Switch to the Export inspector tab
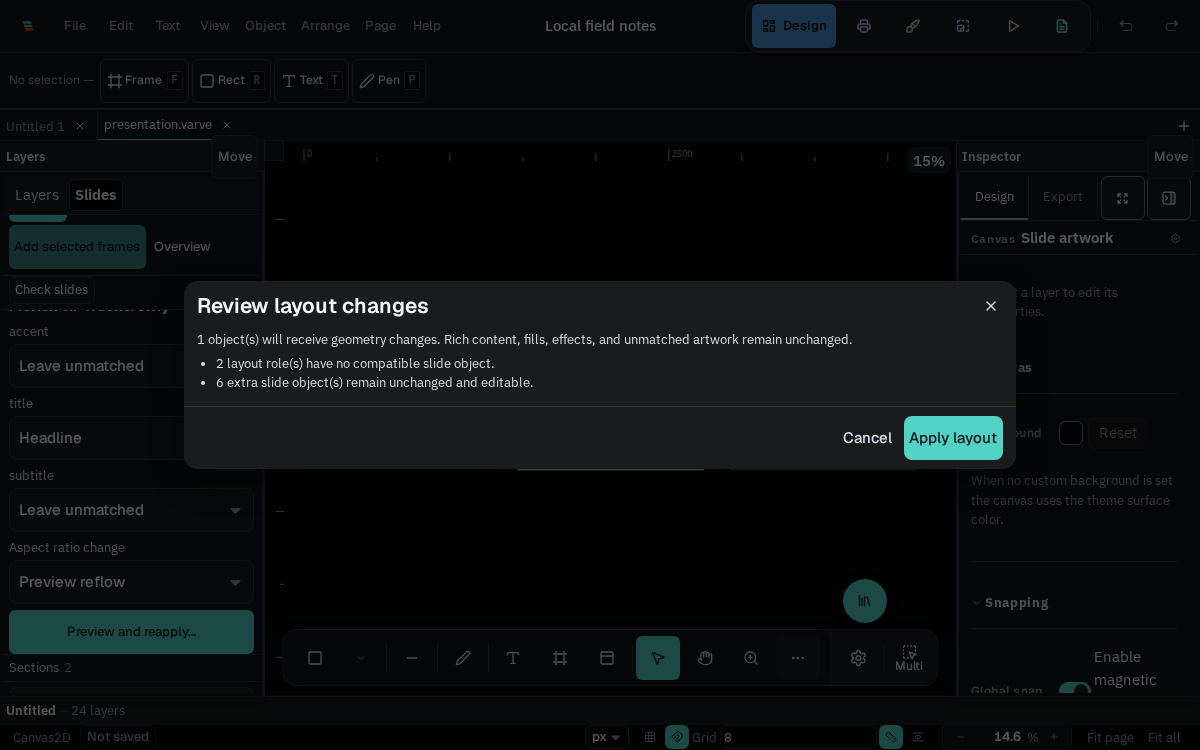The image size is (1200, 750). coord(1063,197)
